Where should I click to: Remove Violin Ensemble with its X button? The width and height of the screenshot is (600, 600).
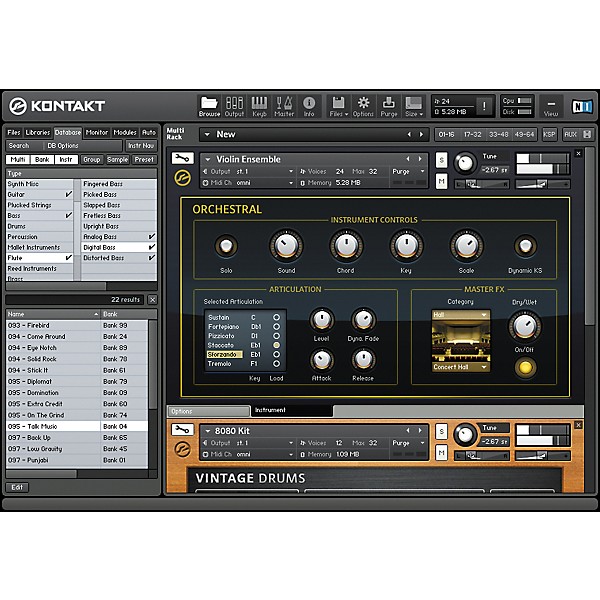point(579,153)
